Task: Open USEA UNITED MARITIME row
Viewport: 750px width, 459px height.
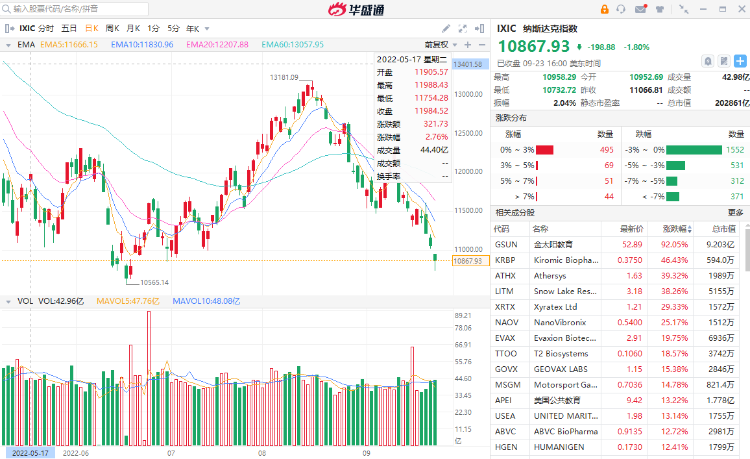Action: click(x=617, y=416)
